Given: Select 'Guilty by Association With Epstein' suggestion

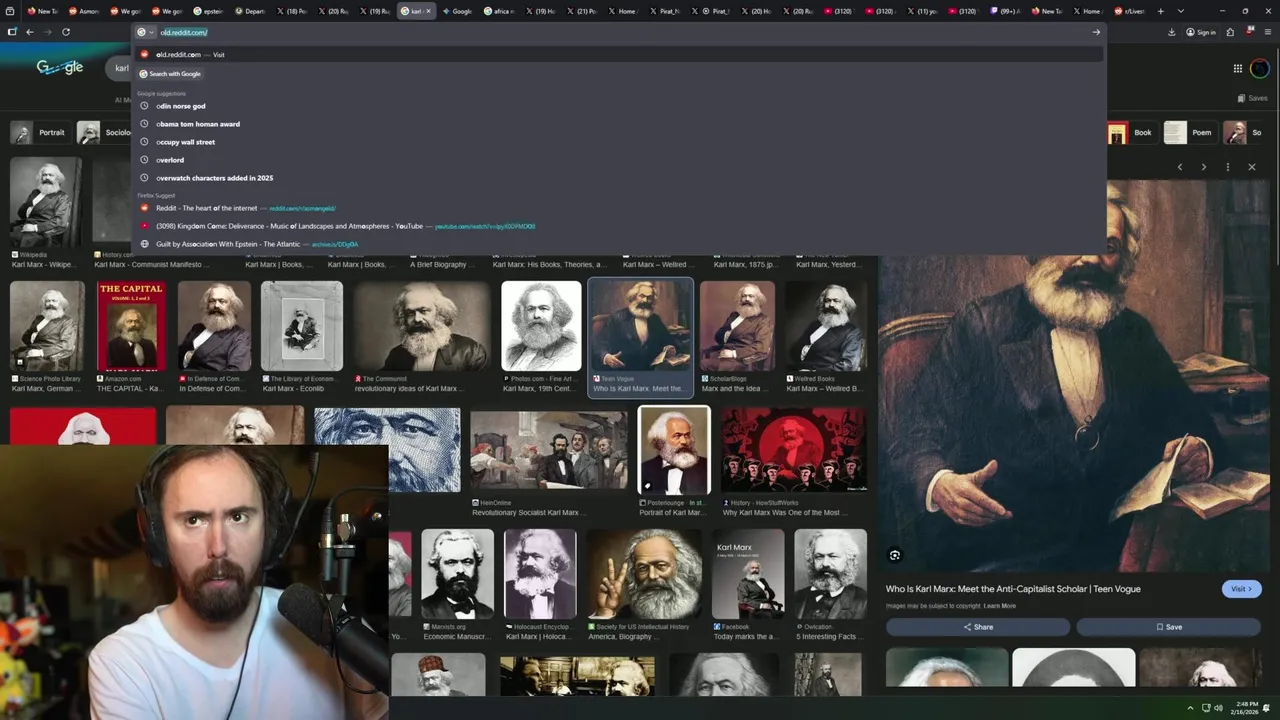Looking at the screenshot, I should [618, 244].
